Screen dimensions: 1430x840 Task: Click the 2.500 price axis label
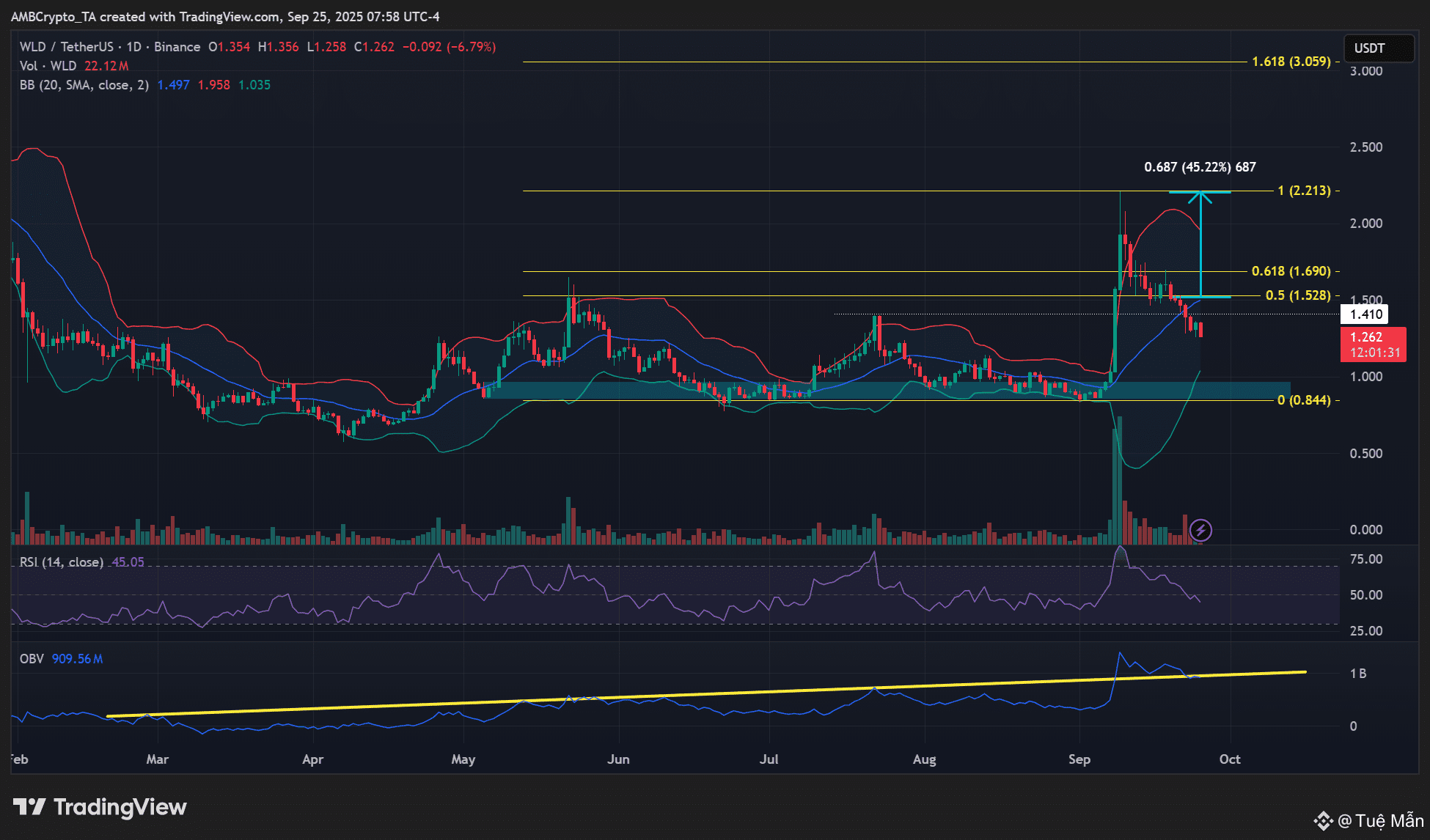tap(1366, 147)
